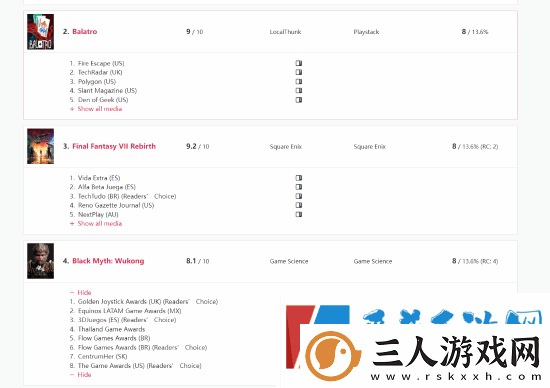Click the LocalThunk developer name
Screen dimensions: 550x388
[x=285, y=32]
